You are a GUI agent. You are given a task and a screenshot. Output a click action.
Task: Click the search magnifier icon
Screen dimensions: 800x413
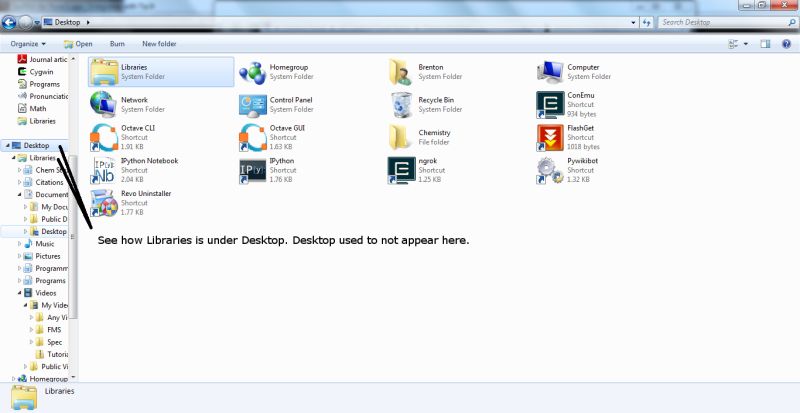(x=791, y=22)
